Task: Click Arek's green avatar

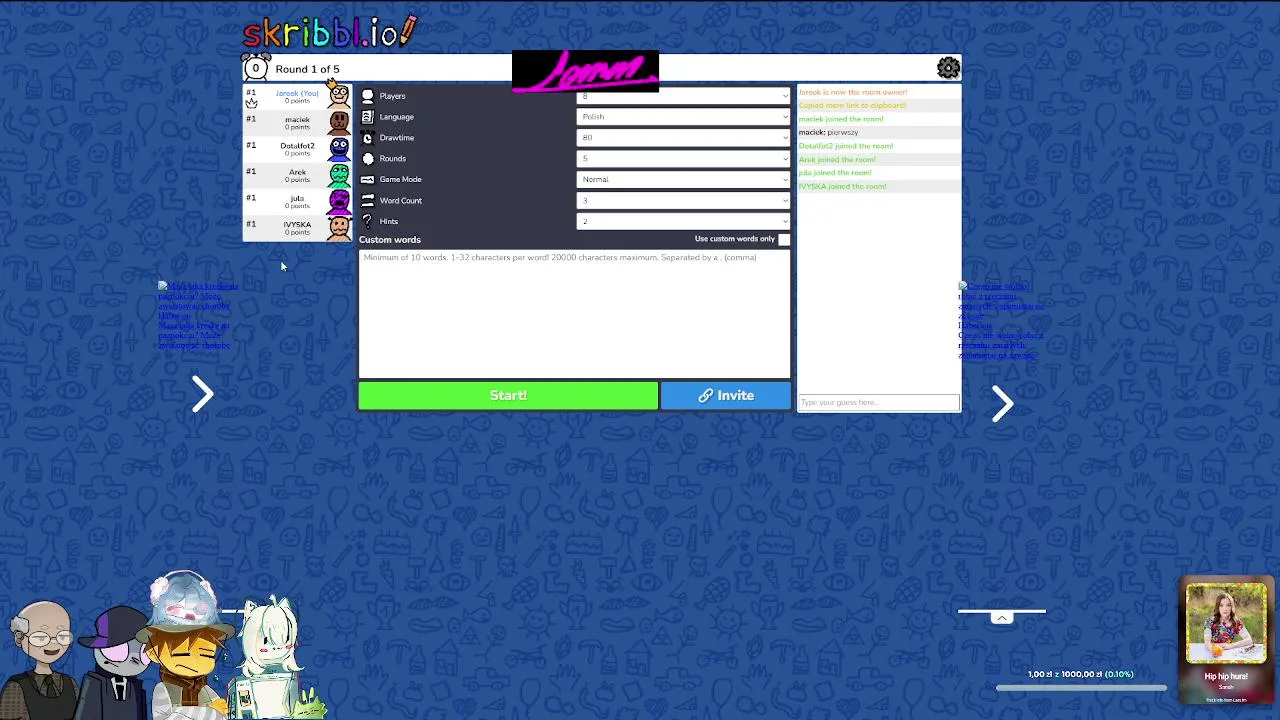Action: (339, 175)
